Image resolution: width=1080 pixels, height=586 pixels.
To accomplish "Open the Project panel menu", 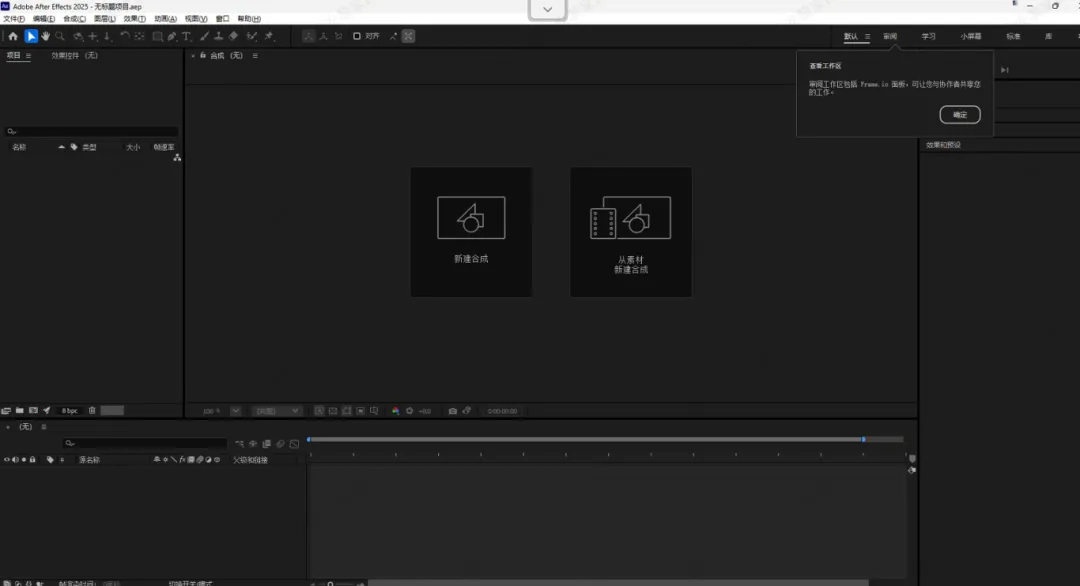I will pyautogui.click(x=27, y=56).
